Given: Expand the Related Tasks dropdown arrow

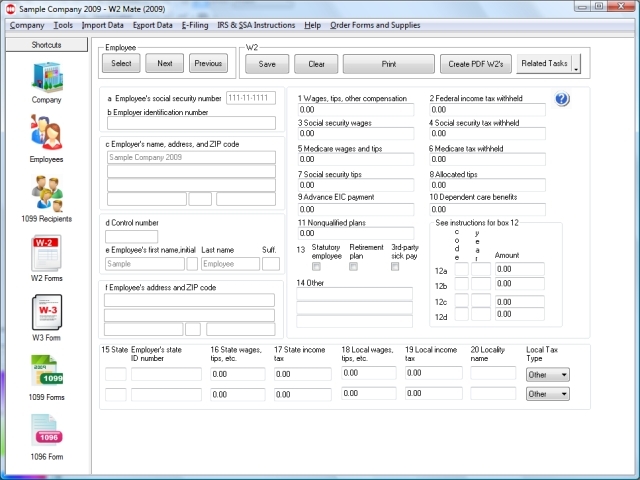Looking at the screenshot, I should (x=575, y=65).
